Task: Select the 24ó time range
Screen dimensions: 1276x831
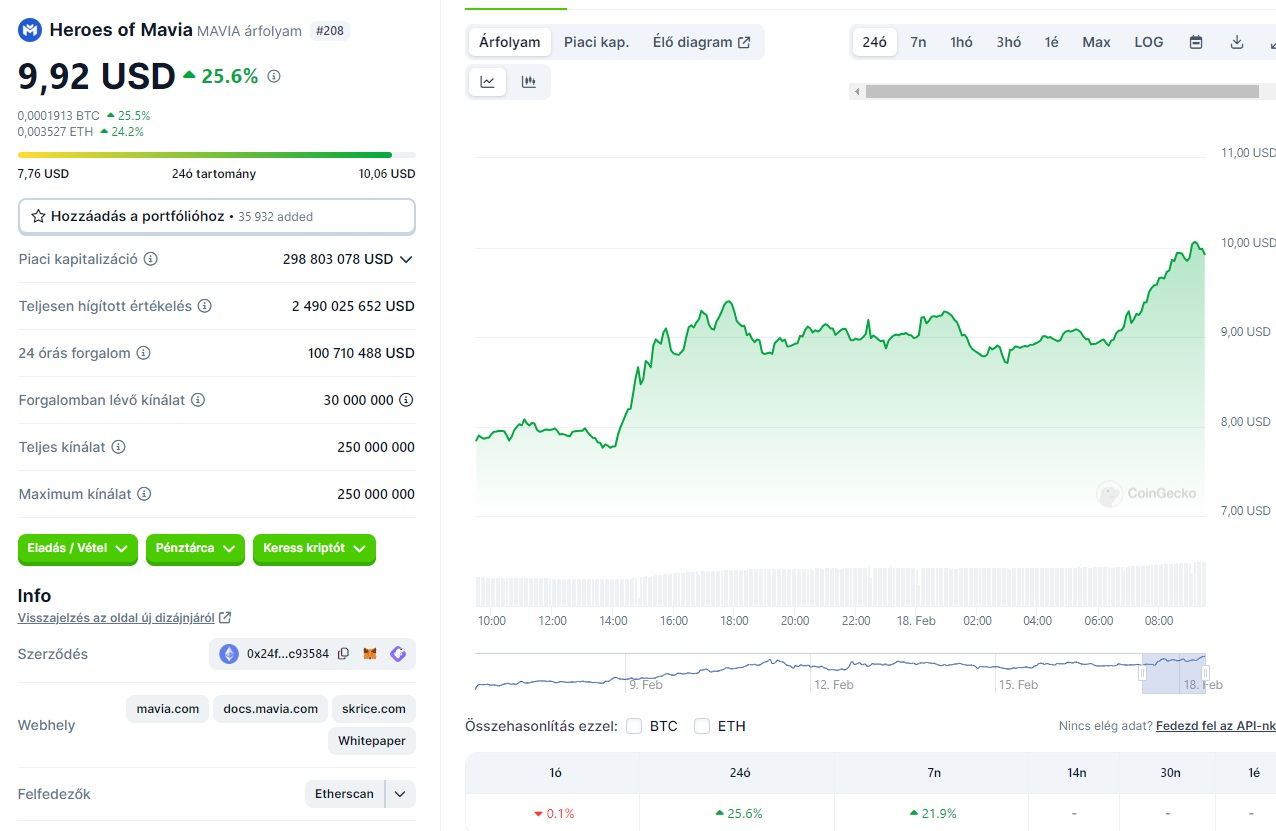Action: tap(875, 42)
